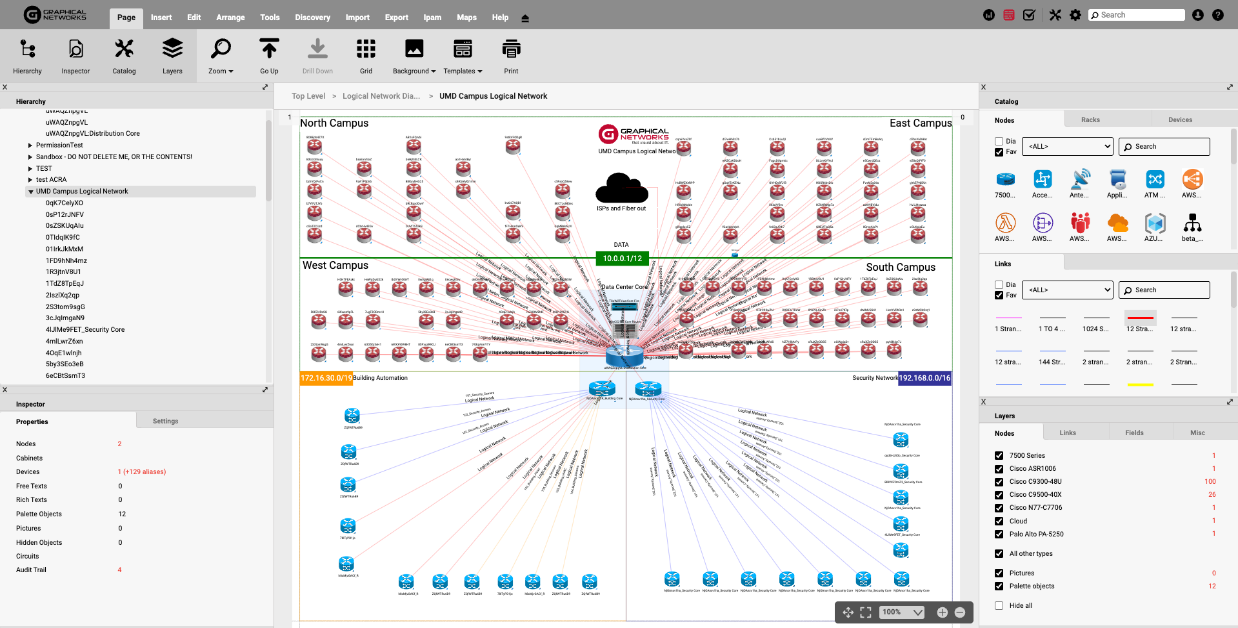Enable Grid view from toolbar
Screen dimensions: 1238x628
[x=366, y=56]
